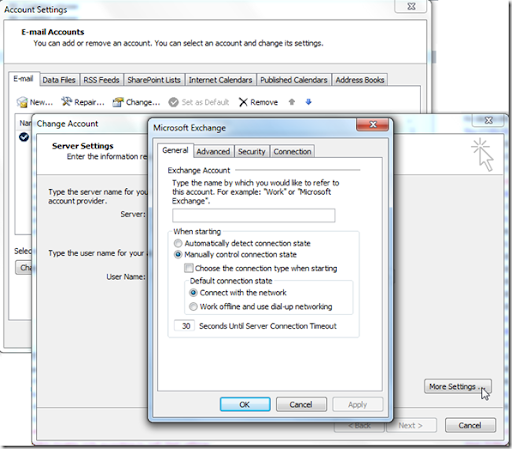Click into the Exchange account name field
Viewport: 512px width, 449px height.
coord(254,215)
